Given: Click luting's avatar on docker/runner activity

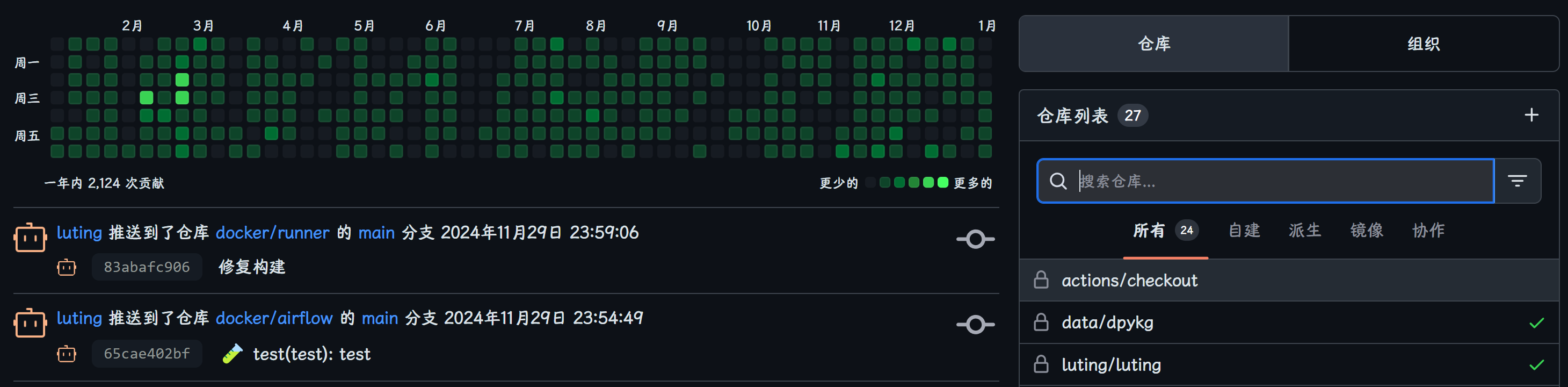Looking at the screenshot, I should (30, 238).
